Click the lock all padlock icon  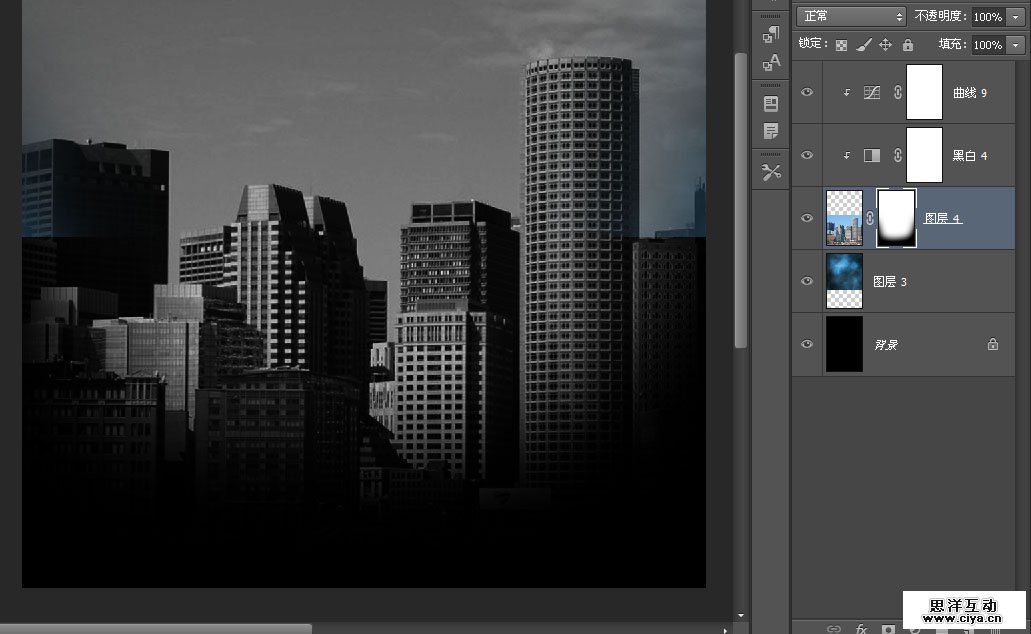coord(907,45)
